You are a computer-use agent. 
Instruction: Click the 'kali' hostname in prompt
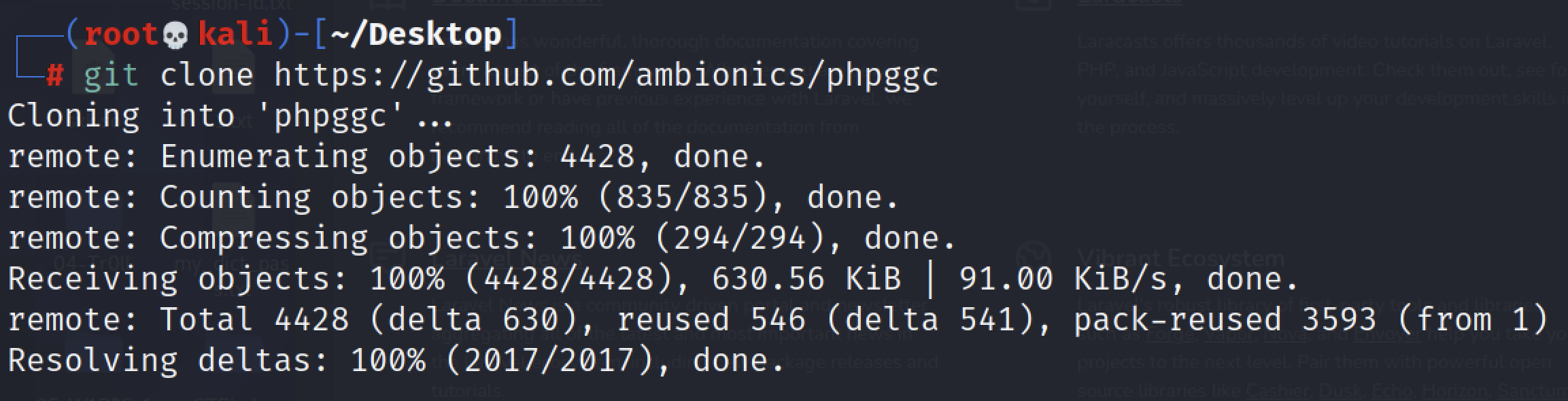[235, 35]
